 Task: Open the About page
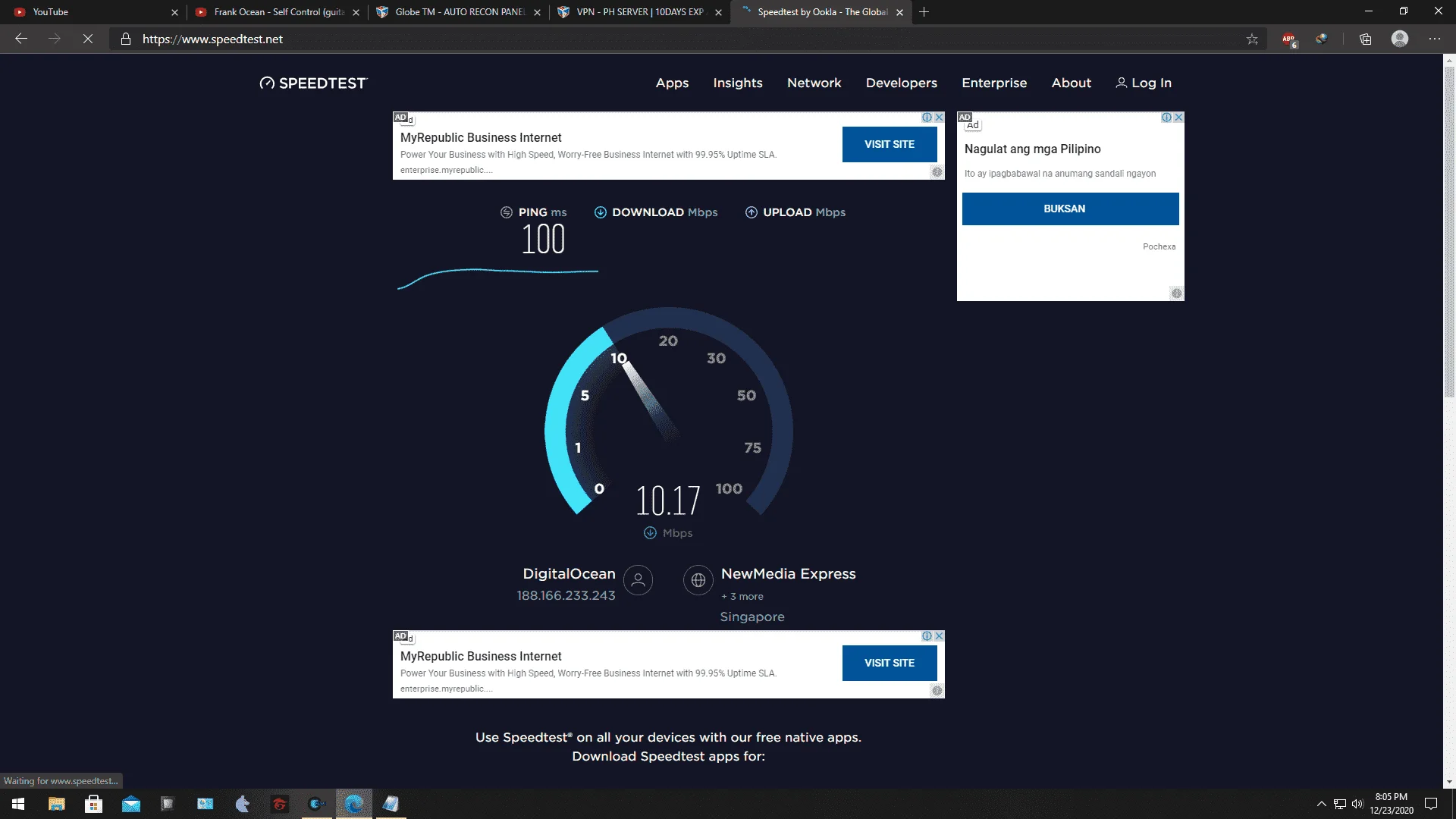point(1072,83)
